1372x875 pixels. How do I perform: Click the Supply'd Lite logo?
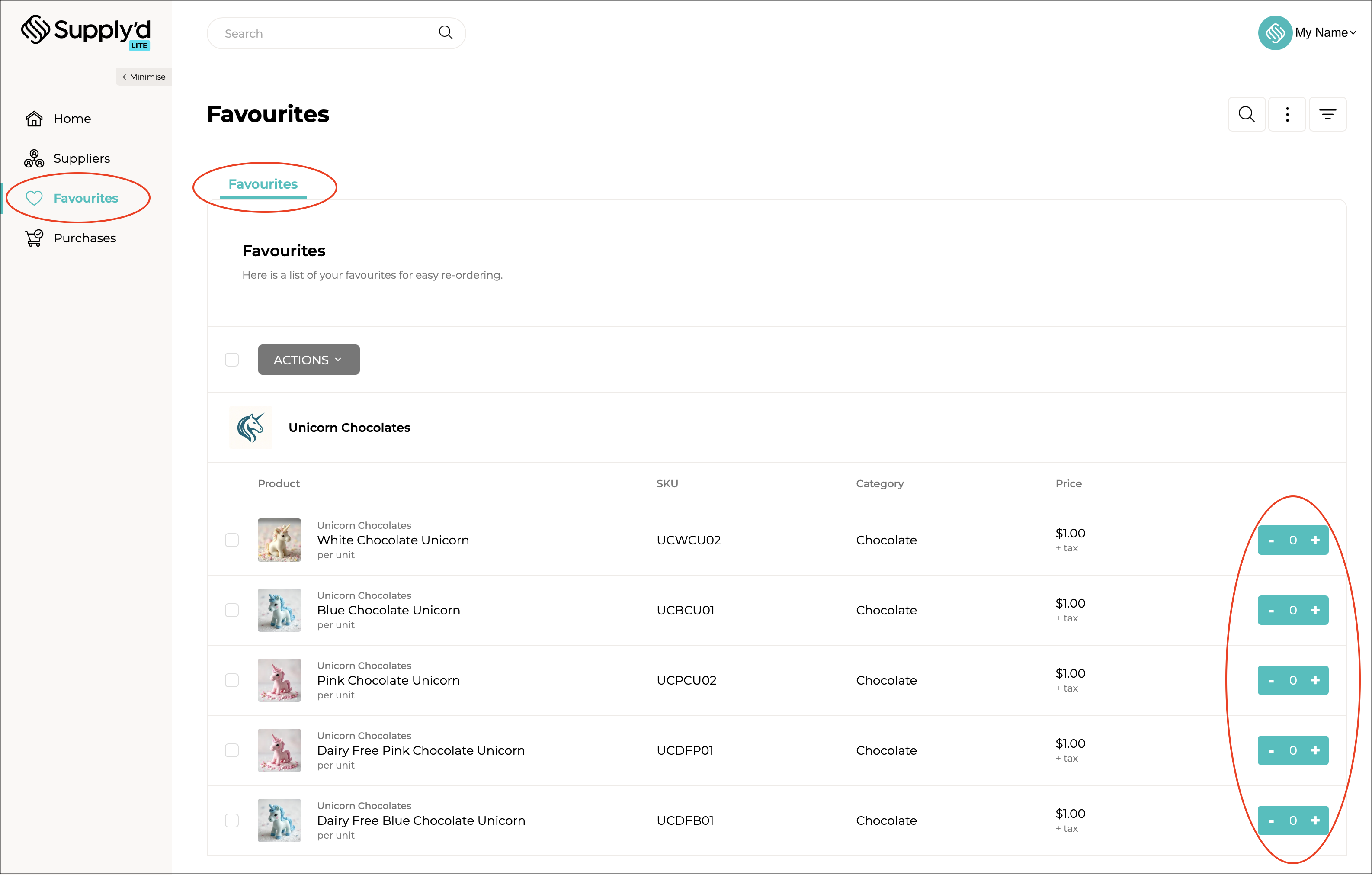[x=86, y=32]
